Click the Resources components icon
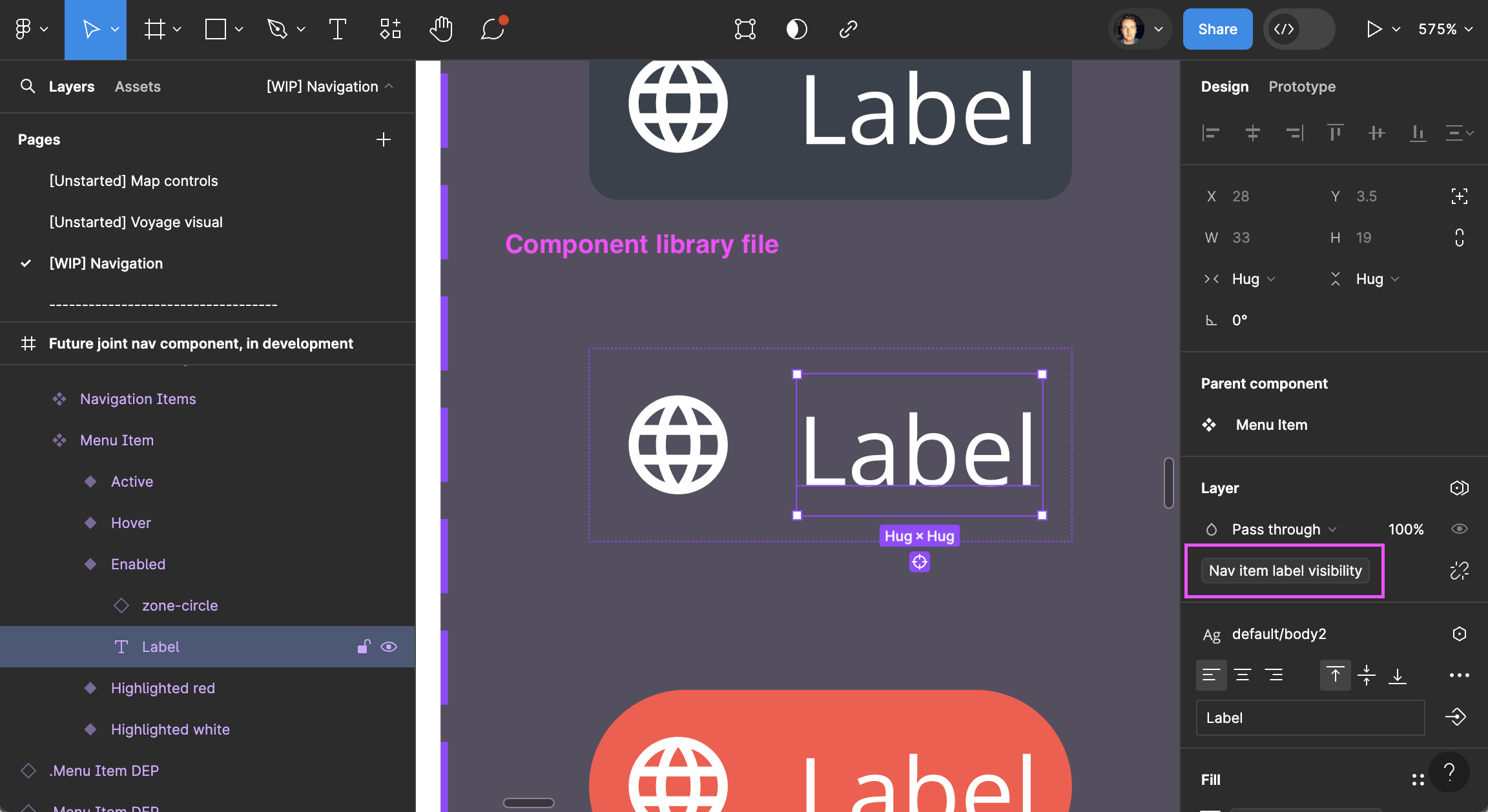 coord(390,29)
